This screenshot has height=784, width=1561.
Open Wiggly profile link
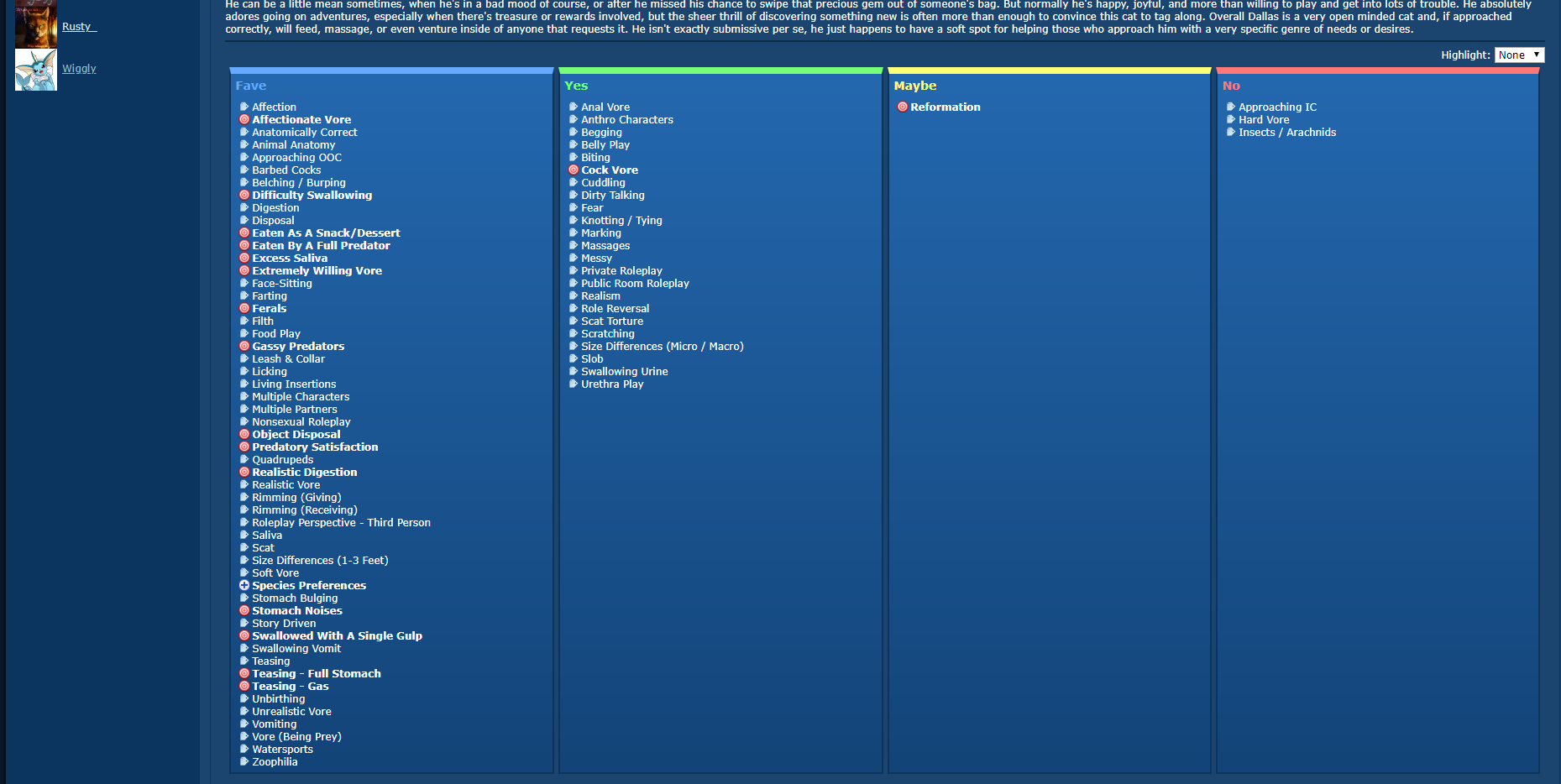pyautogui.click(x=79, y=68)
